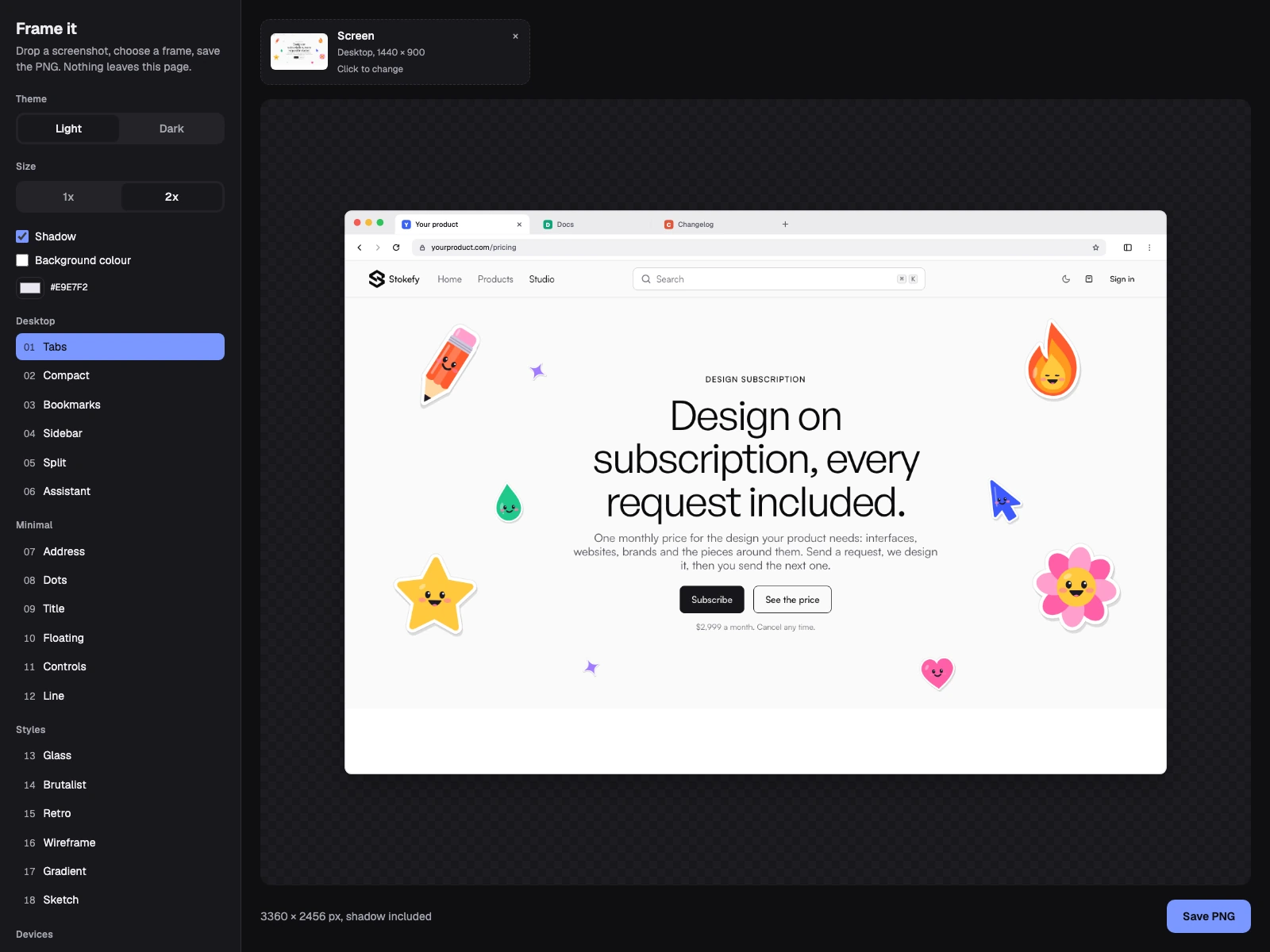
Task: Click the bookmark star in the address bar
Action: (1095, 248)
